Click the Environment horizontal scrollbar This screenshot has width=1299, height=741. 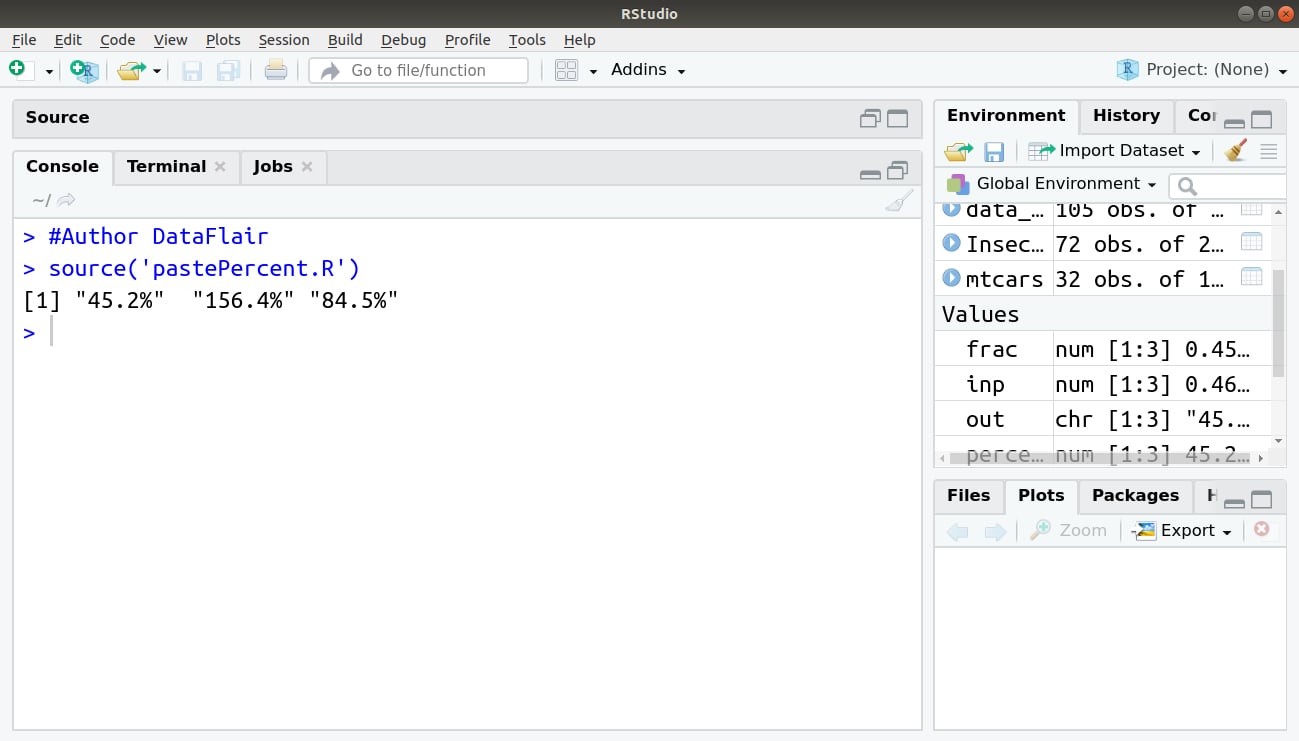click(x=1100, y=458)
